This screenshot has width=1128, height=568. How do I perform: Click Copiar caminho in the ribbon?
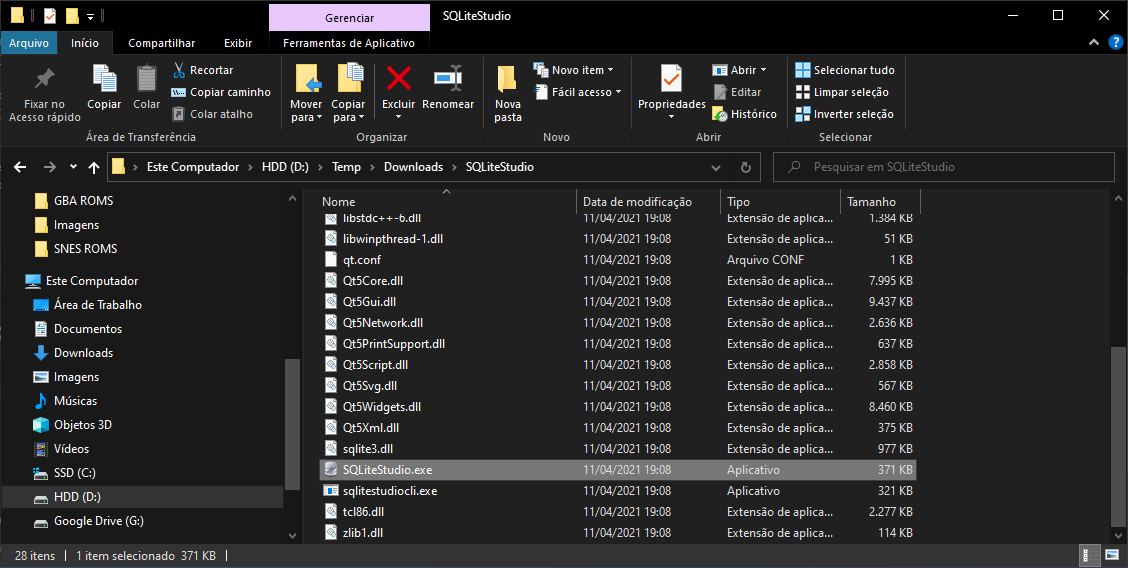(221, 92)
